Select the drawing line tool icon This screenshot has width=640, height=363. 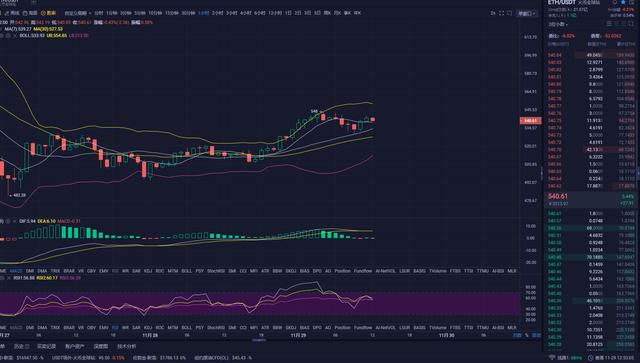[7, 13]
